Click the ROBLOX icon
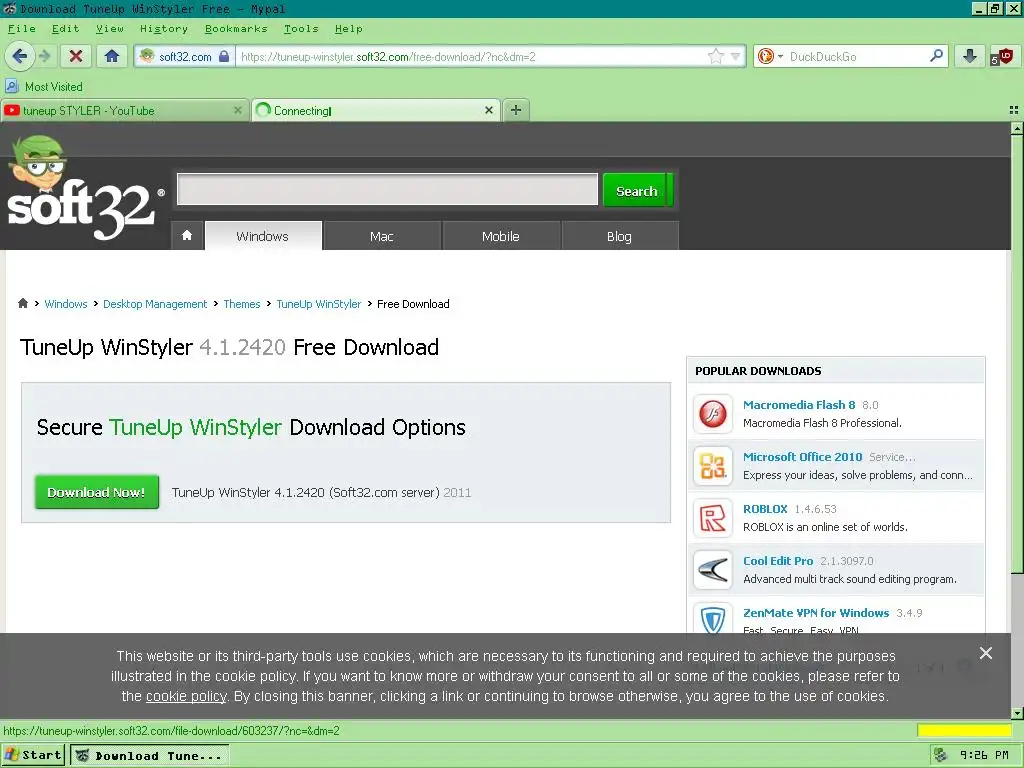This screenshot has height=768, width=1024. tap(712, 518)
